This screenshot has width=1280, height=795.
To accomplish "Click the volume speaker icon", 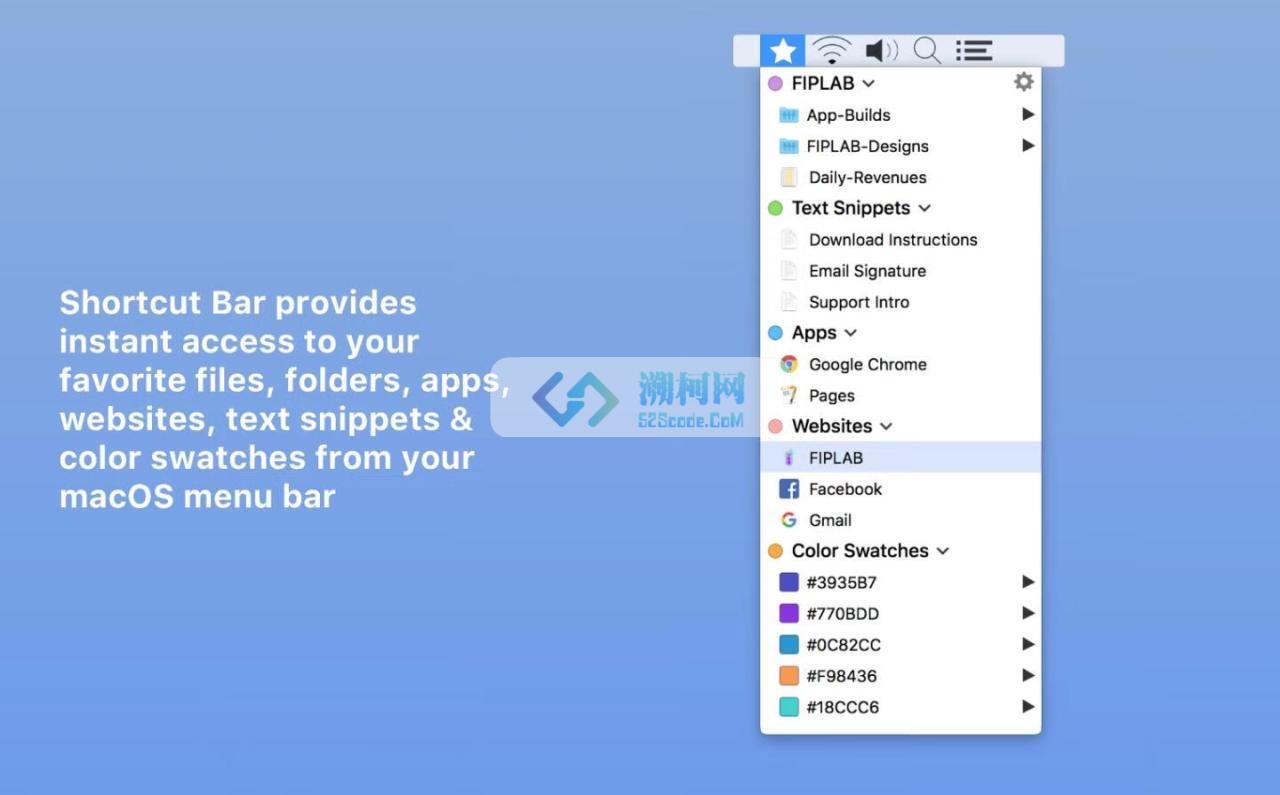I will [881, 50].
